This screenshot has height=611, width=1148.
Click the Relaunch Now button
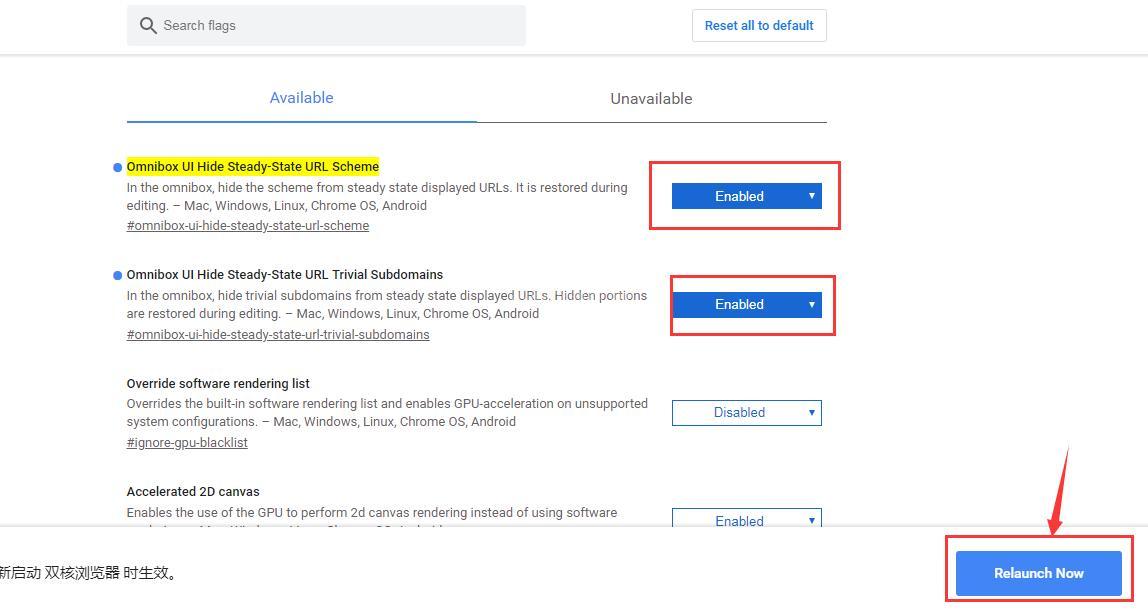[x=1038, y=573]
